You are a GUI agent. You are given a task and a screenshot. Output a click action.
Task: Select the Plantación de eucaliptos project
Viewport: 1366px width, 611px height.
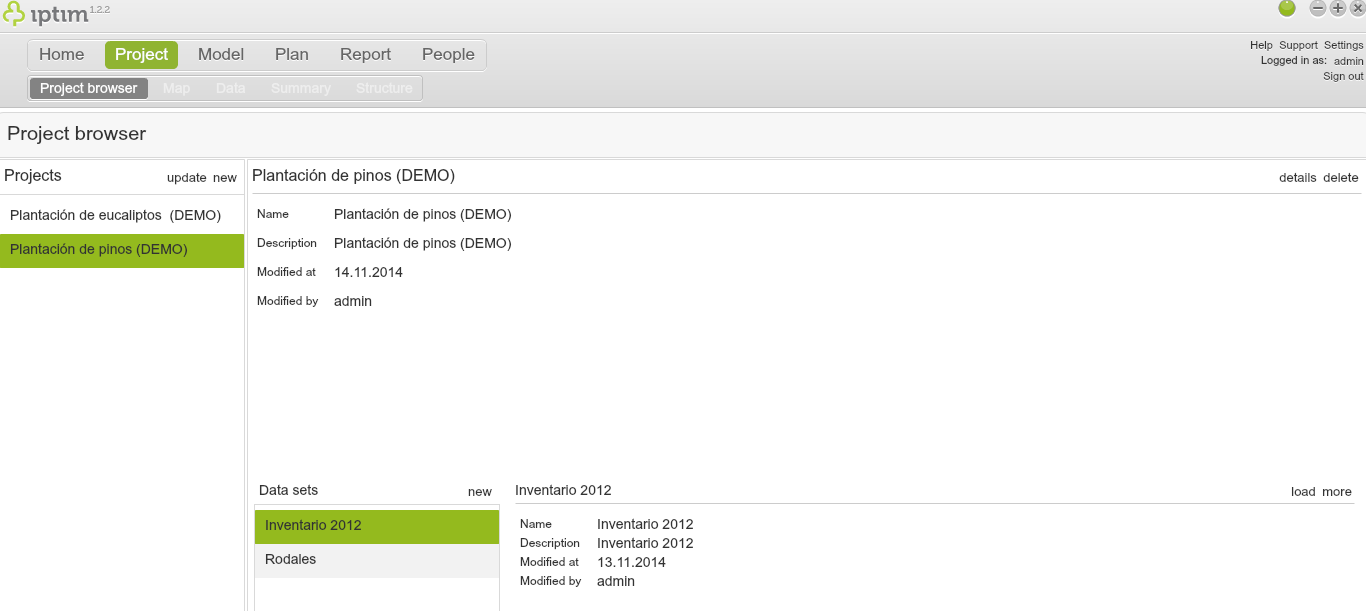(113, 215)
